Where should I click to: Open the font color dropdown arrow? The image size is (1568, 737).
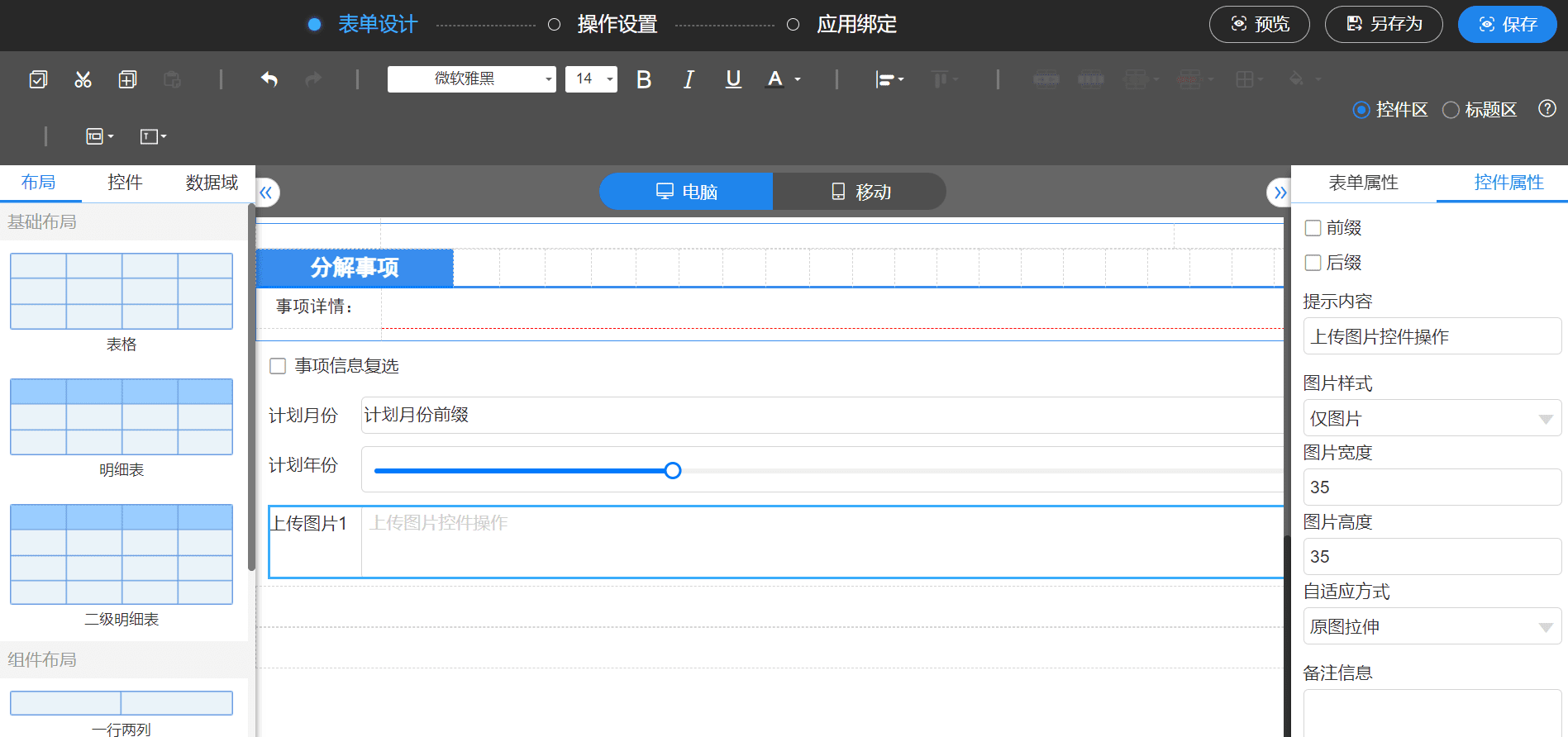coord(798,79)
